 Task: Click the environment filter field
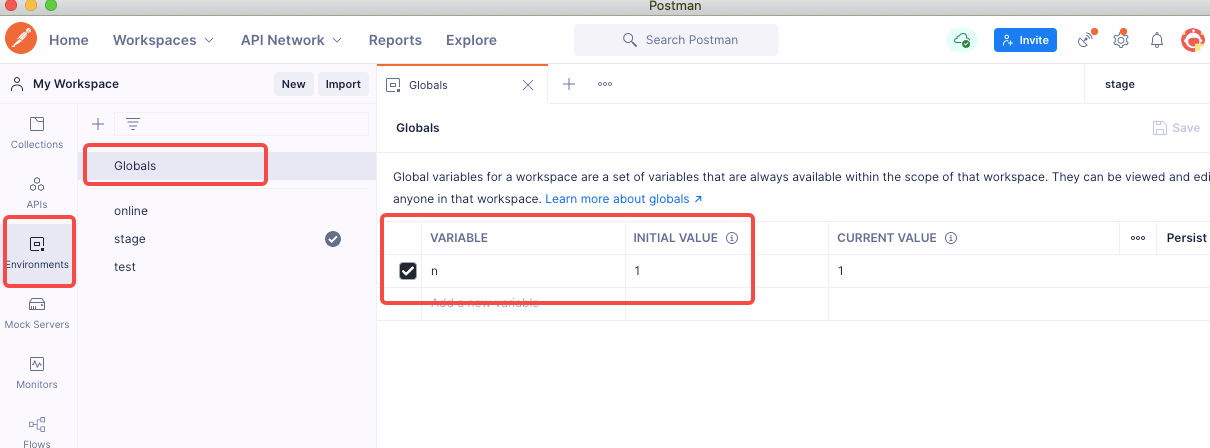[x=241, y=124]
